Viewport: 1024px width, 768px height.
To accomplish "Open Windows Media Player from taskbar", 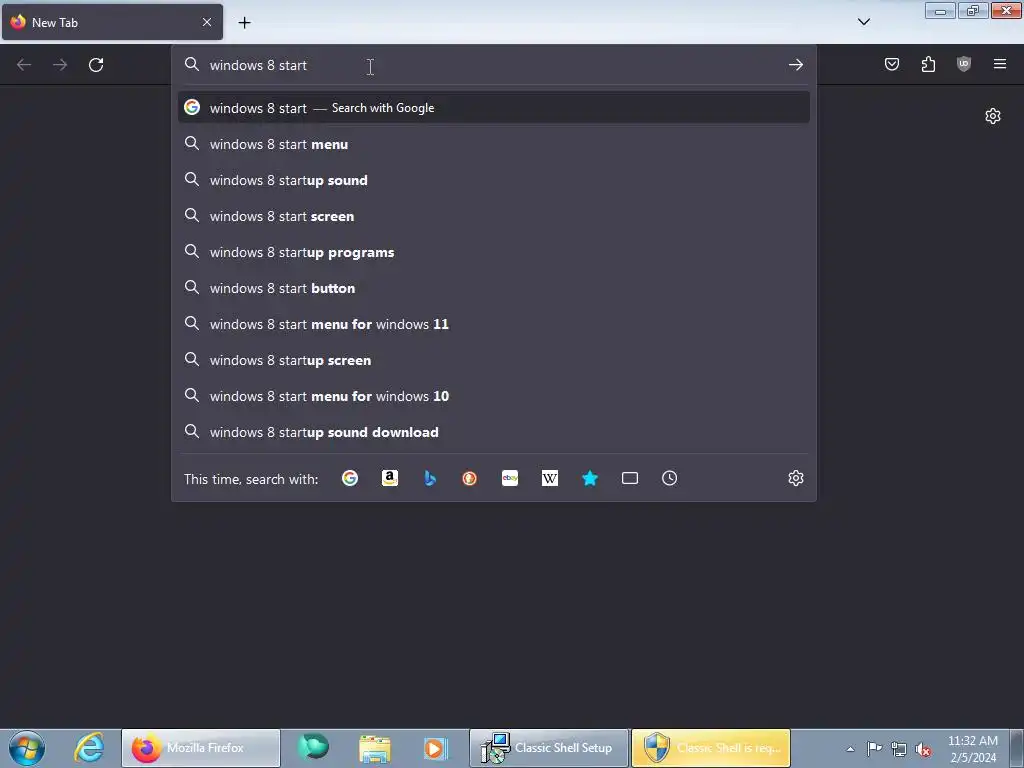I will point(435,748).
